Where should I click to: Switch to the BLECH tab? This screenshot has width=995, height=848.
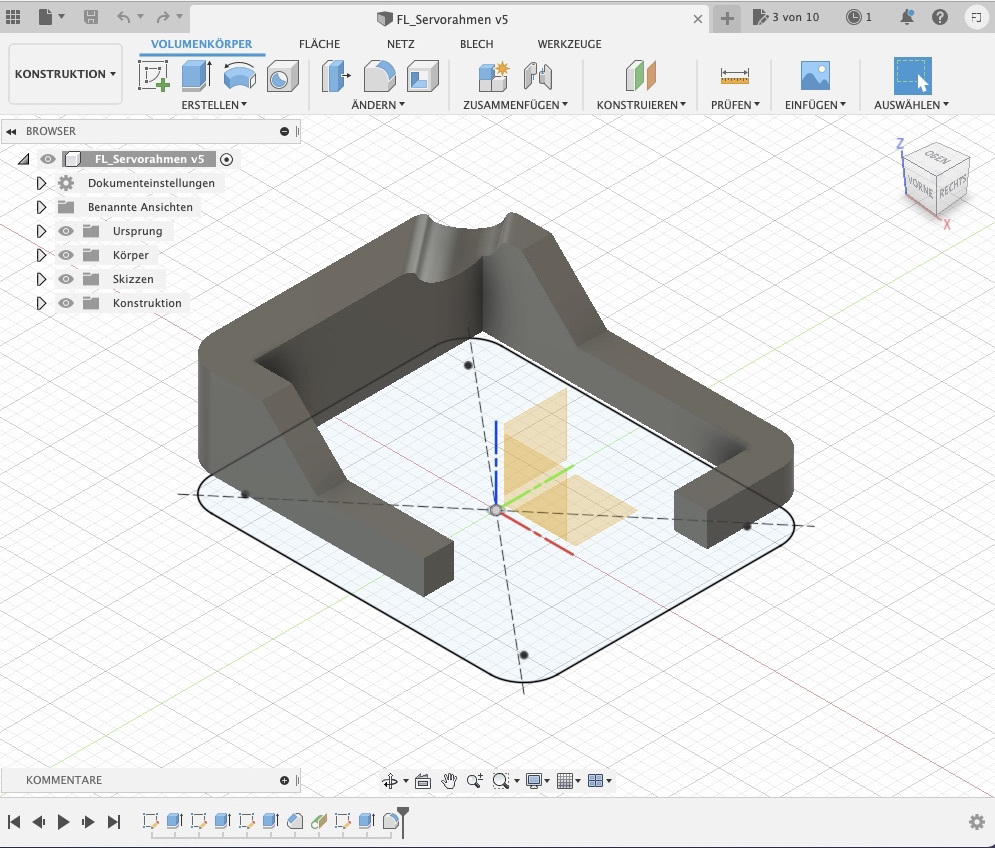(476, 44)
